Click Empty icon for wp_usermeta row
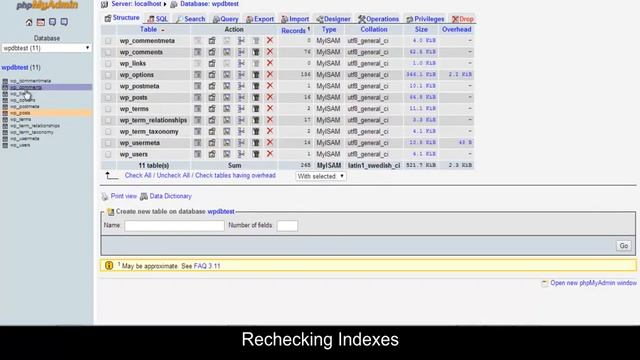 point(256,143)
